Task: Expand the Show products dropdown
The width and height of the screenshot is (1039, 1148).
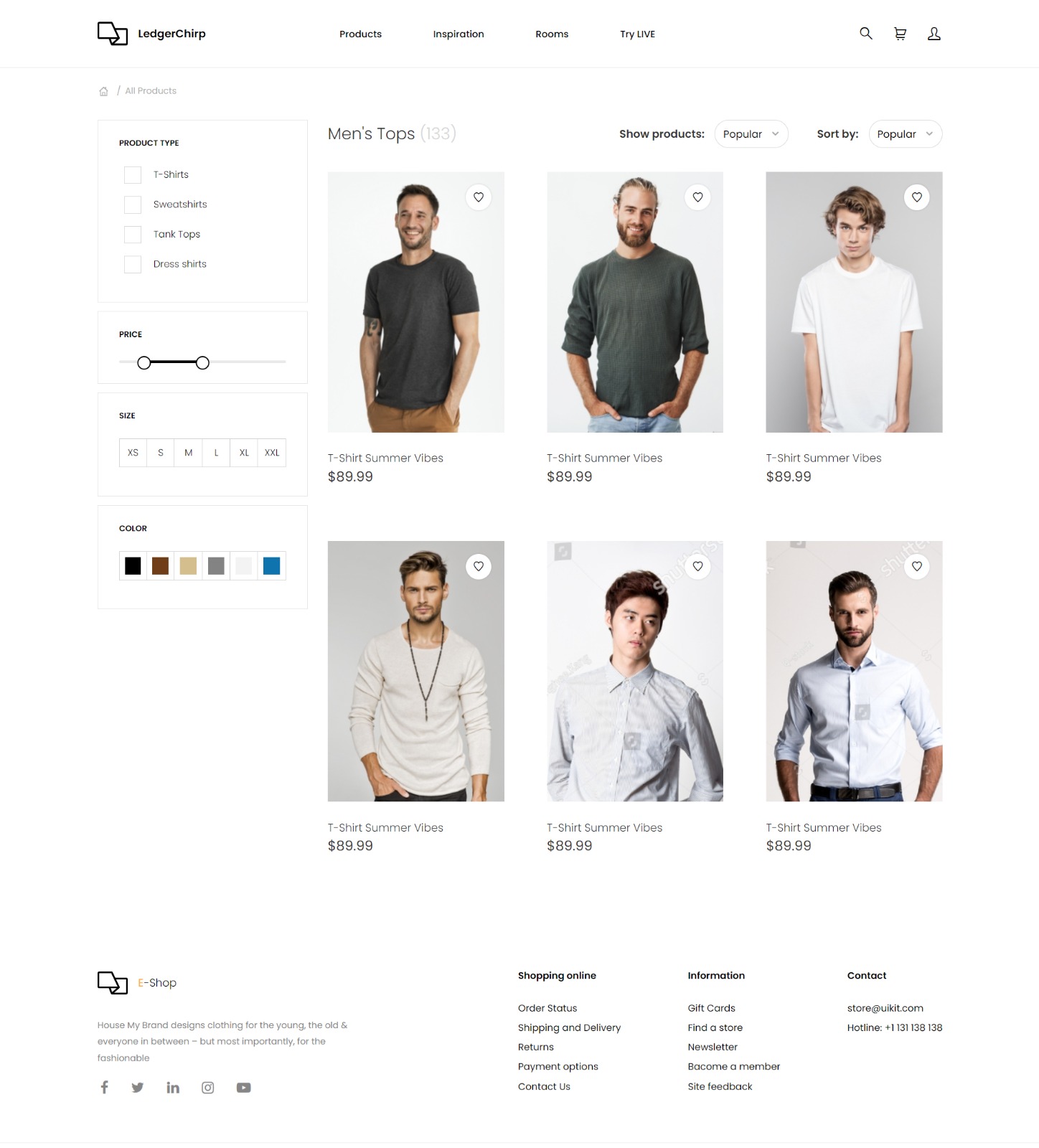Action: [x=751, y=134]
